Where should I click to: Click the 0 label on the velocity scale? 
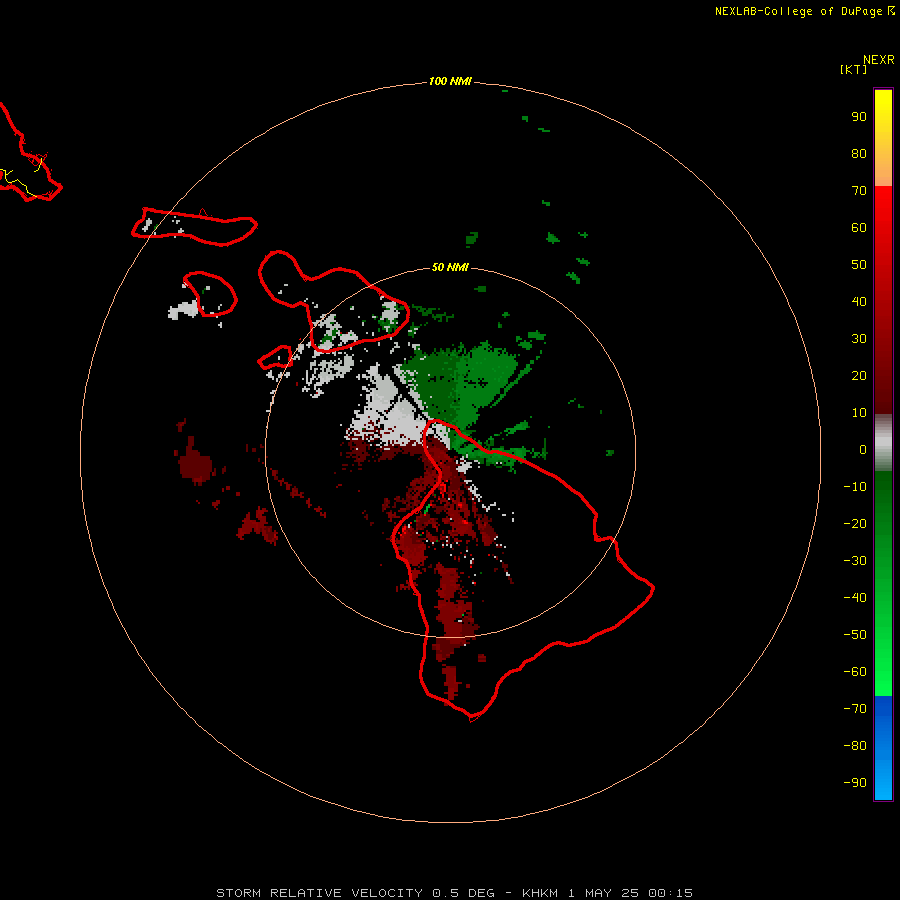click(863, 450)
